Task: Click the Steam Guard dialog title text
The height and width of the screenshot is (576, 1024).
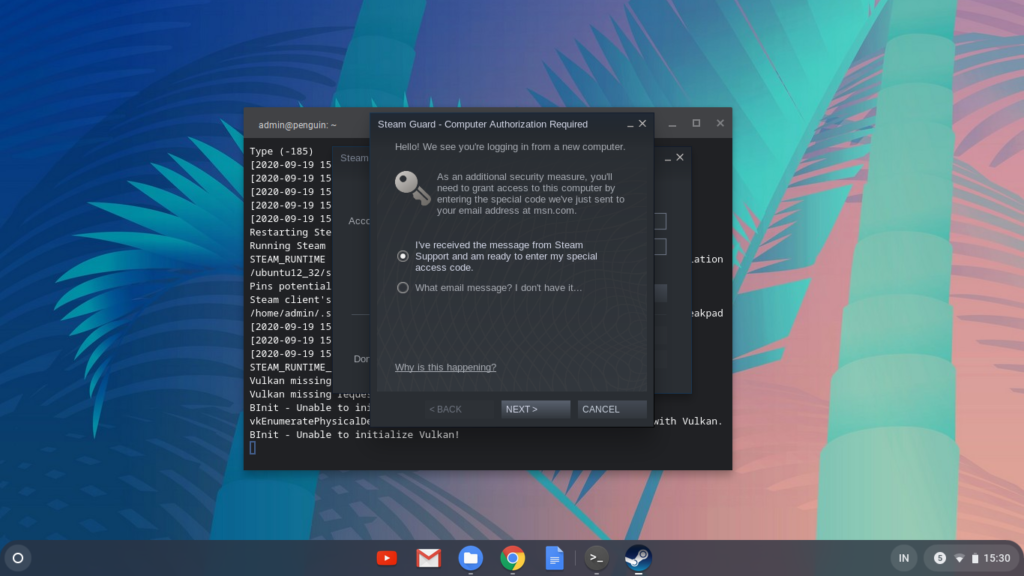Action: [483, 124]
